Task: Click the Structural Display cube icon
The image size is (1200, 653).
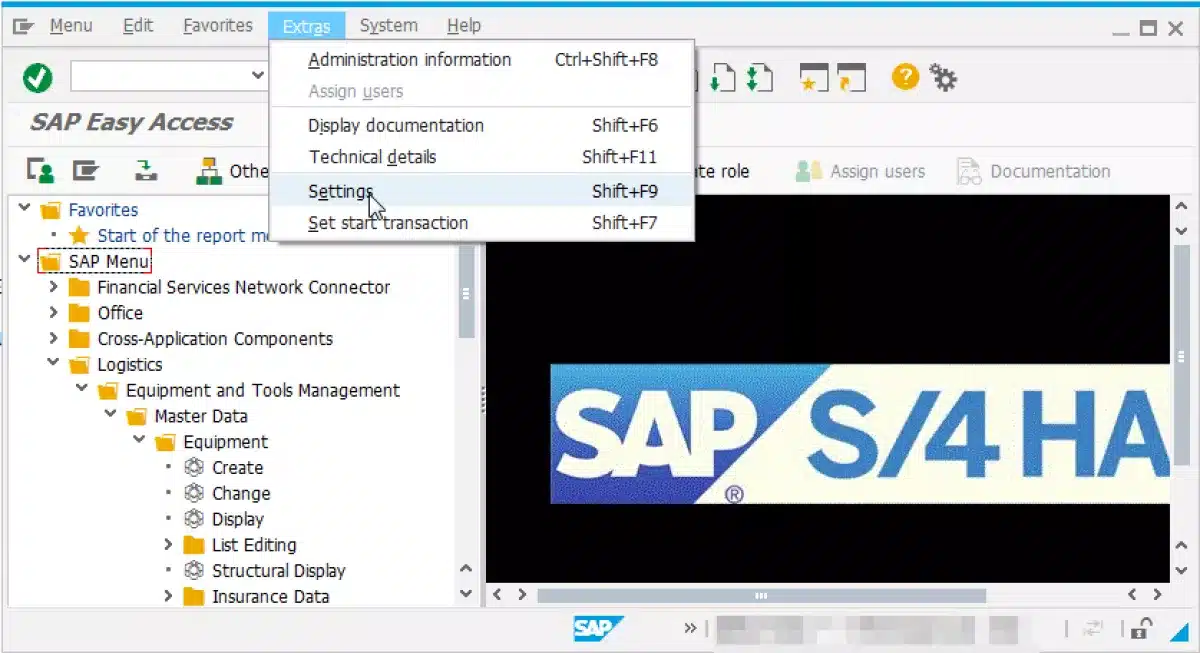Action: pos(194,571)
